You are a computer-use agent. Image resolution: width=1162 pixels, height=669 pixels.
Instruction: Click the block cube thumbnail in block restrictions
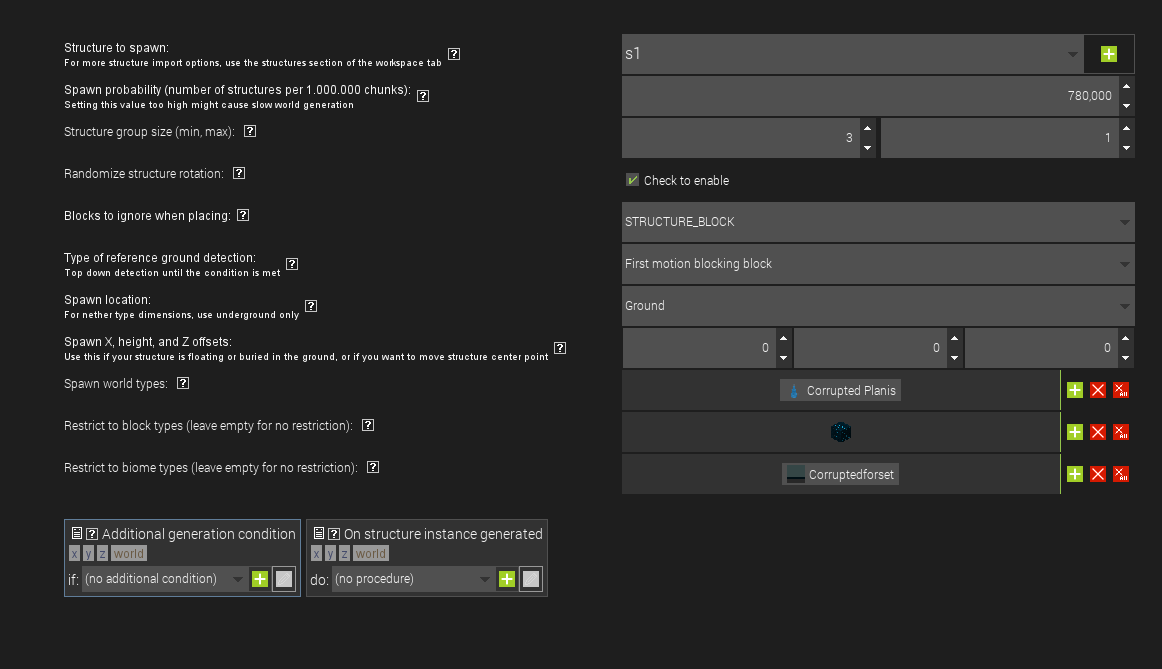[840, 431]
